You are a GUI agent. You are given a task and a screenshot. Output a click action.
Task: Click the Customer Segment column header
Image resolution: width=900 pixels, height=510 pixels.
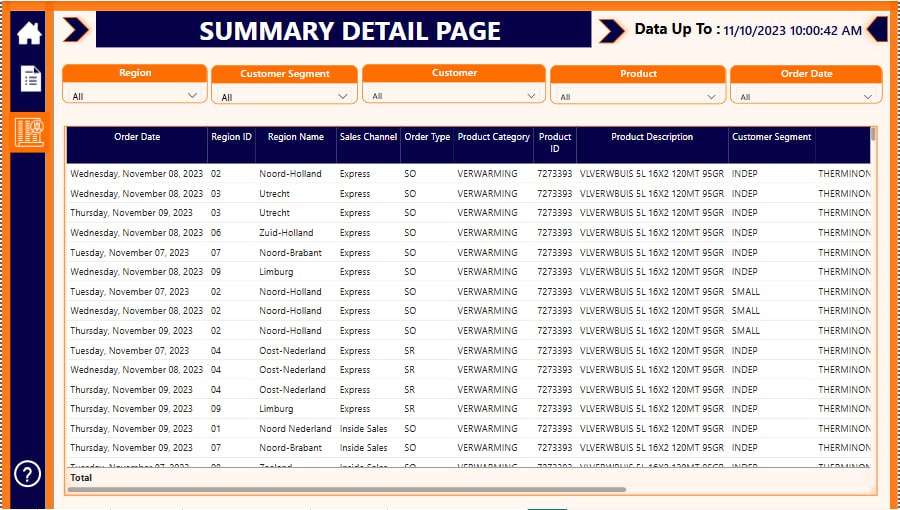click(772, 137)
